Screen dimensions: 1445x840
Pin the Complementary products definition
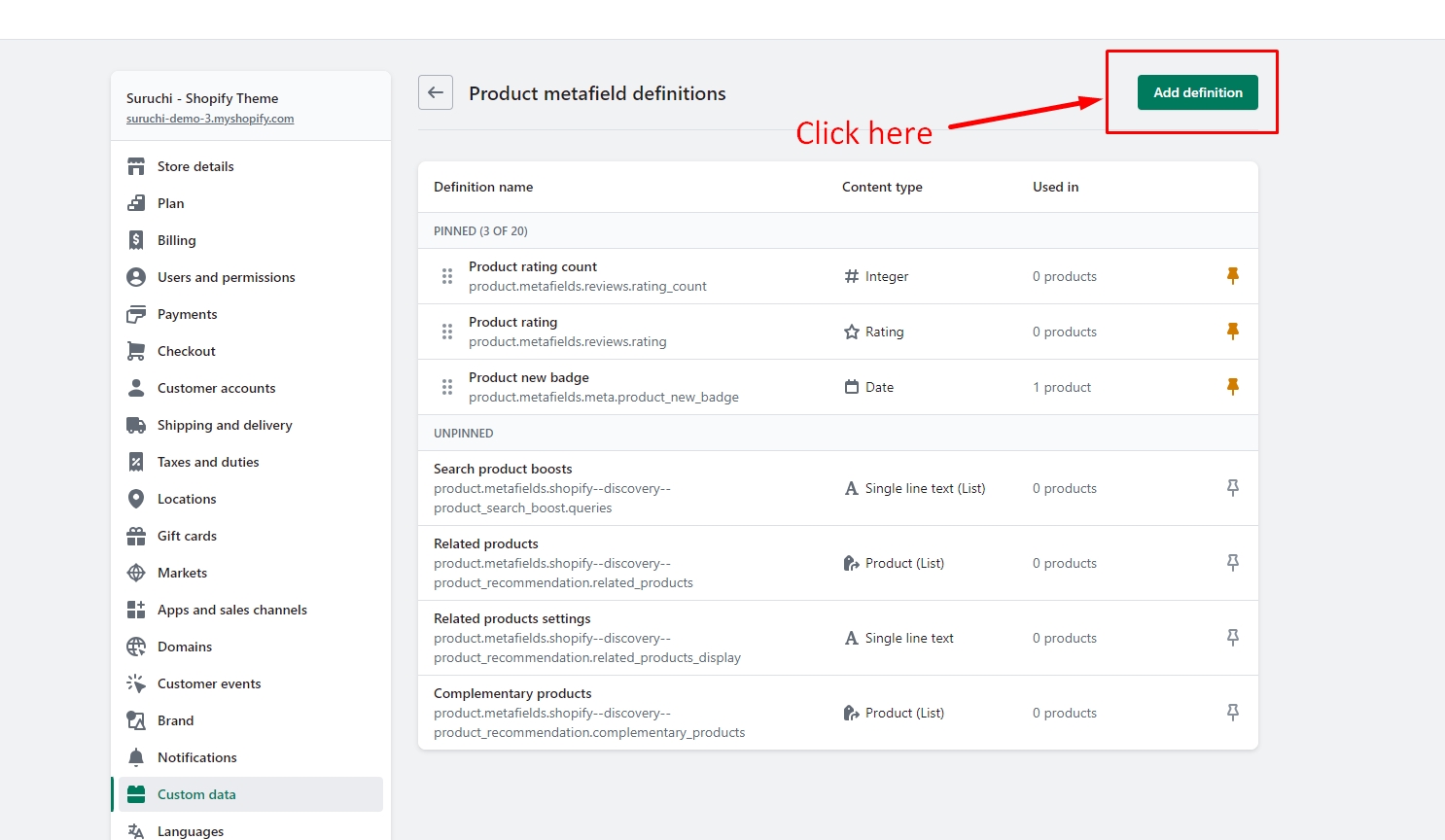pyautogui.click(x=1232, y=713)
